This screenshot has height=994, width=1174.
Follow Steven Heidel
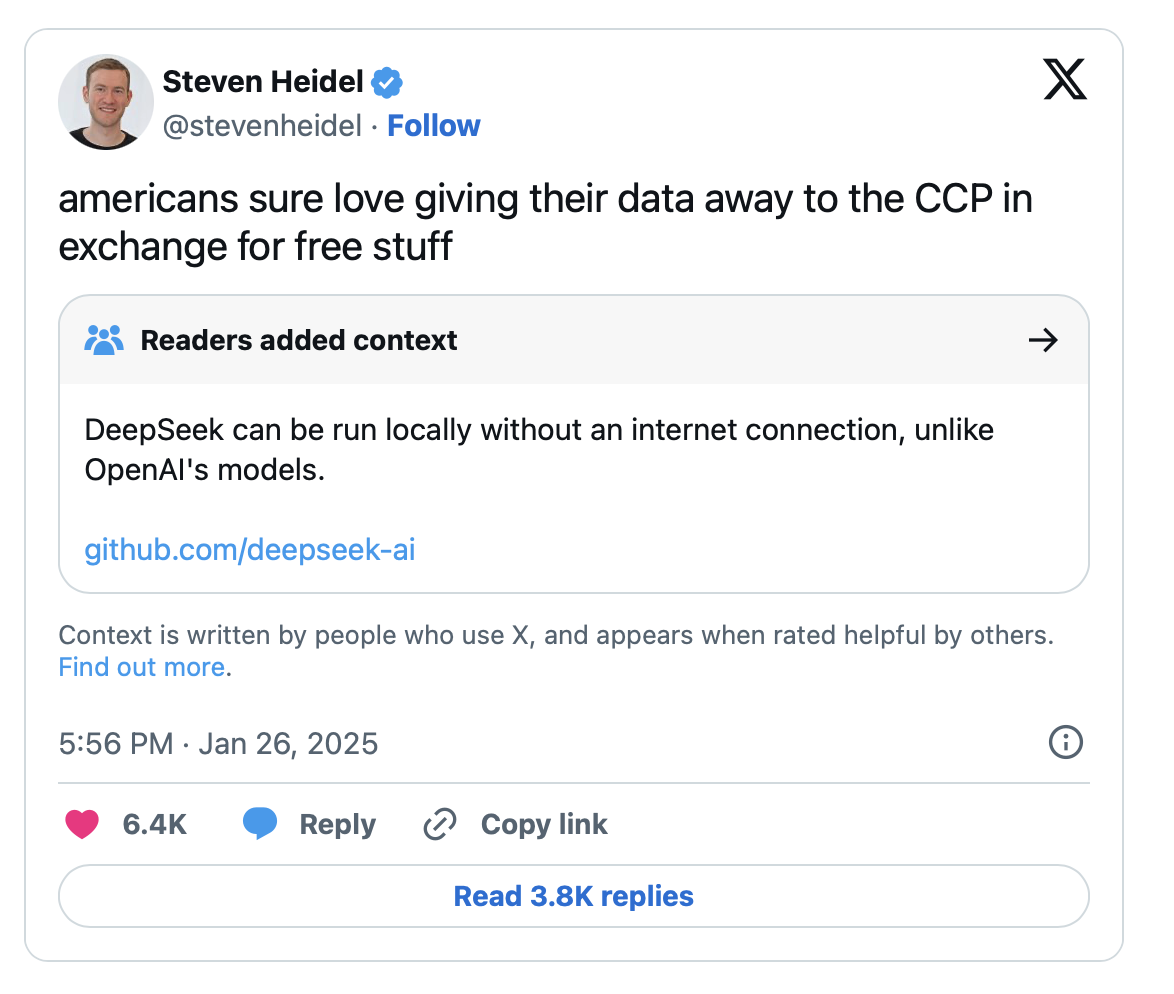(433, 126)
